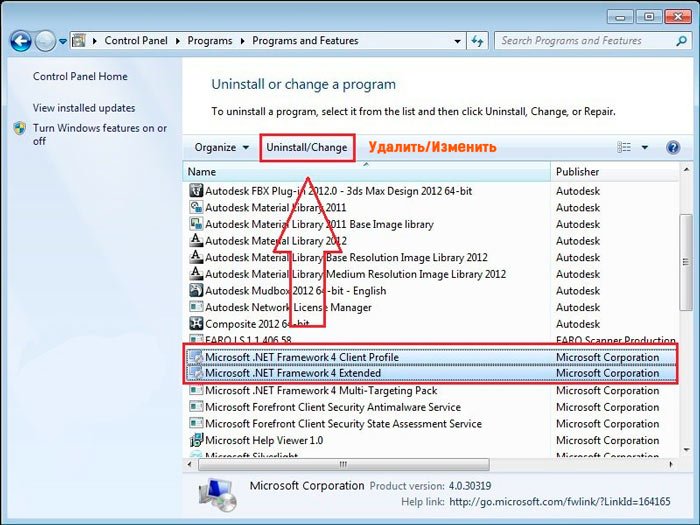Viewport: 700px width, 525px height.
Task: Select Autodesk Network License Manager entry
Action: click(288, 308)
